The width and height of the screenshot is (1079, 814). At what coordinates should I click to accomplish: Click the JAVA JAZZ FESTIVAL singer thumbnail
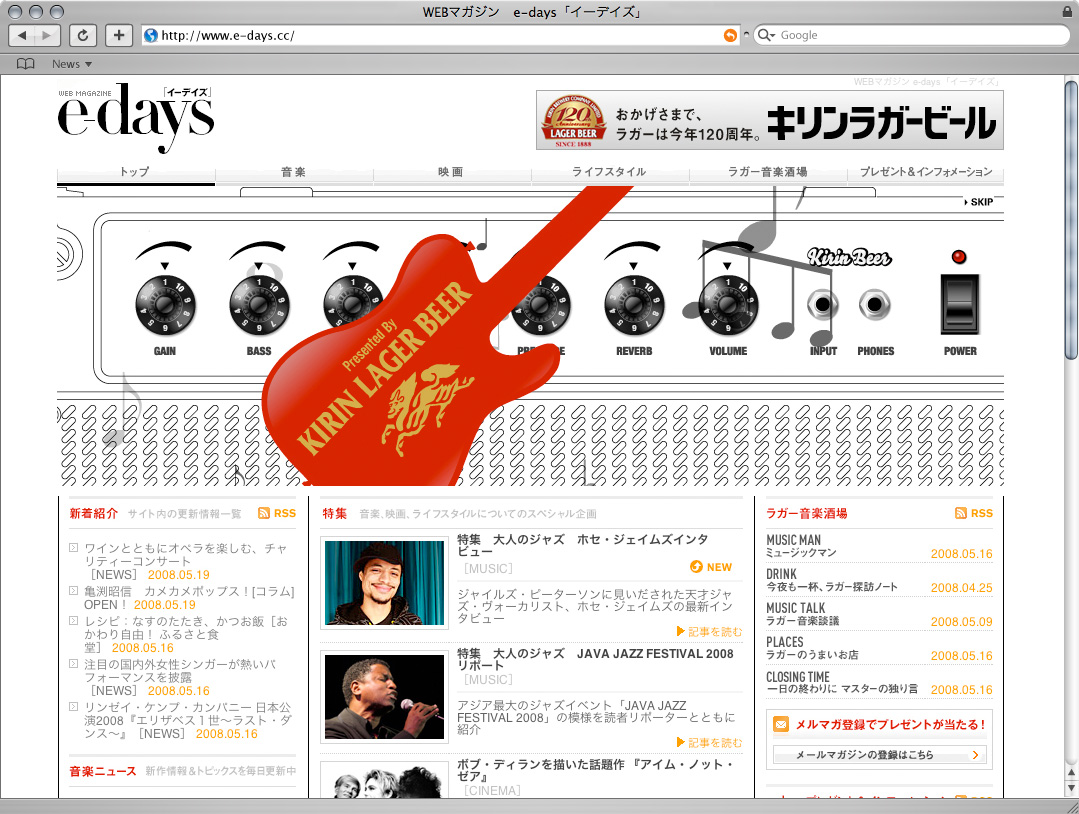click(x=384, y=697)
